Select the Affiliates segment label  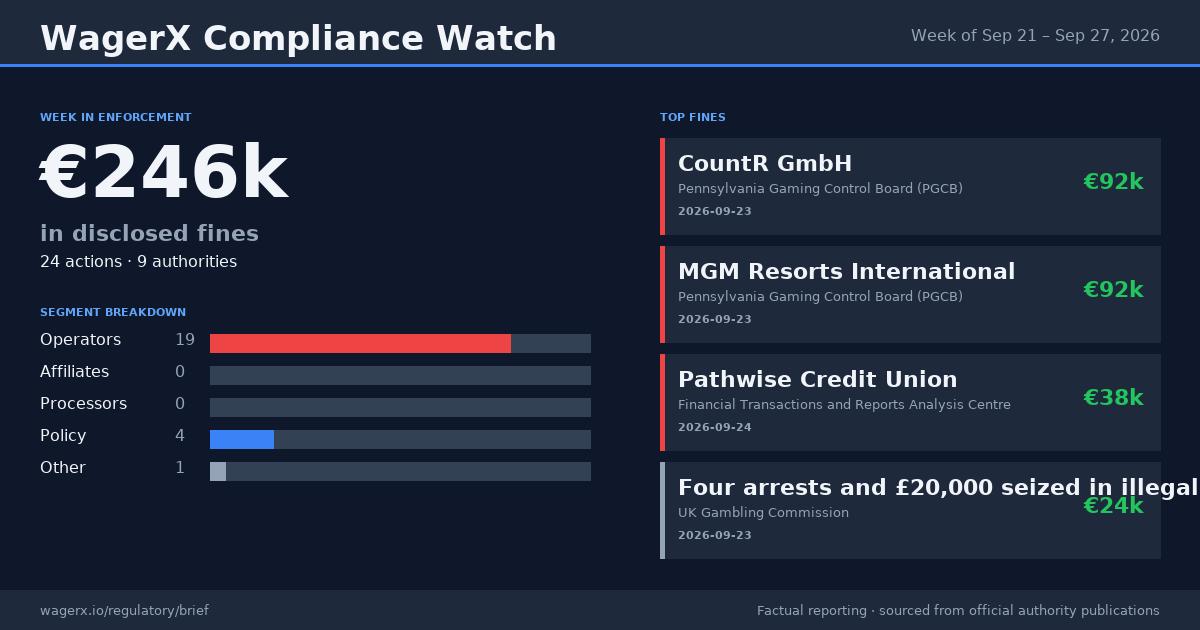coord(75,372)
